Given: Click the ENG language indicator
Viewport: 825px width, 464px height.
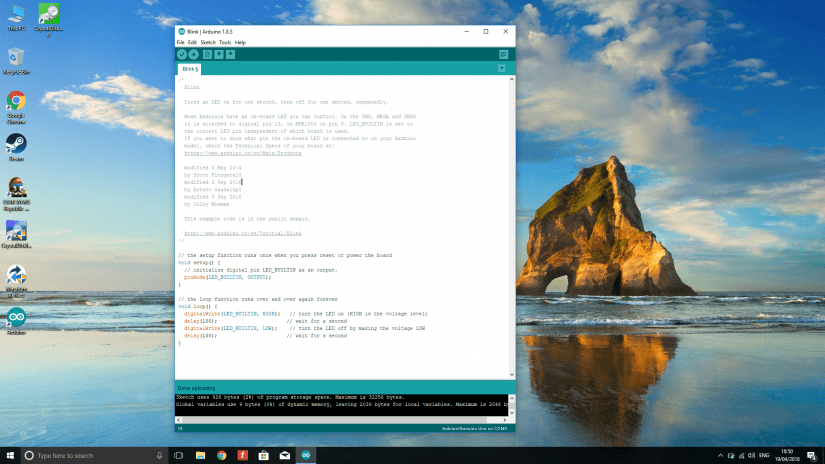Looking at the screenshot, I should point(764,456).
